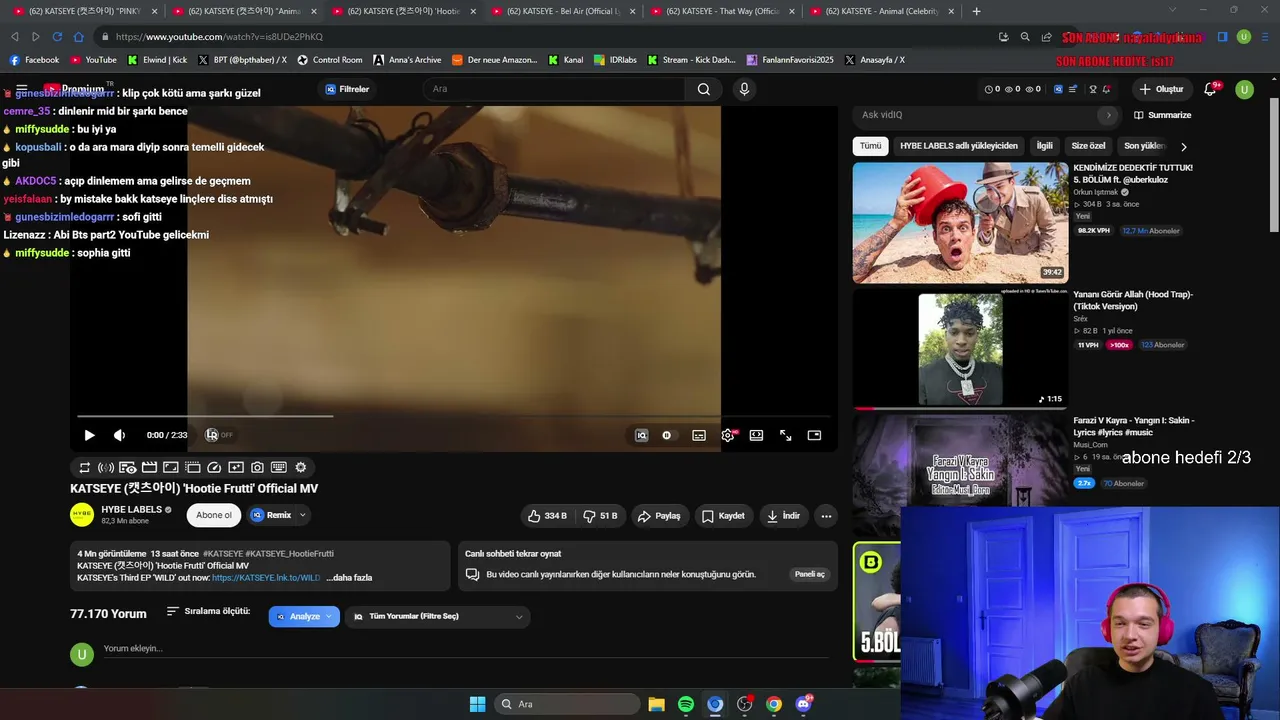Open the Oluştur create menu
This screenshot has height=720, width=1280.
pos(1161,89)
